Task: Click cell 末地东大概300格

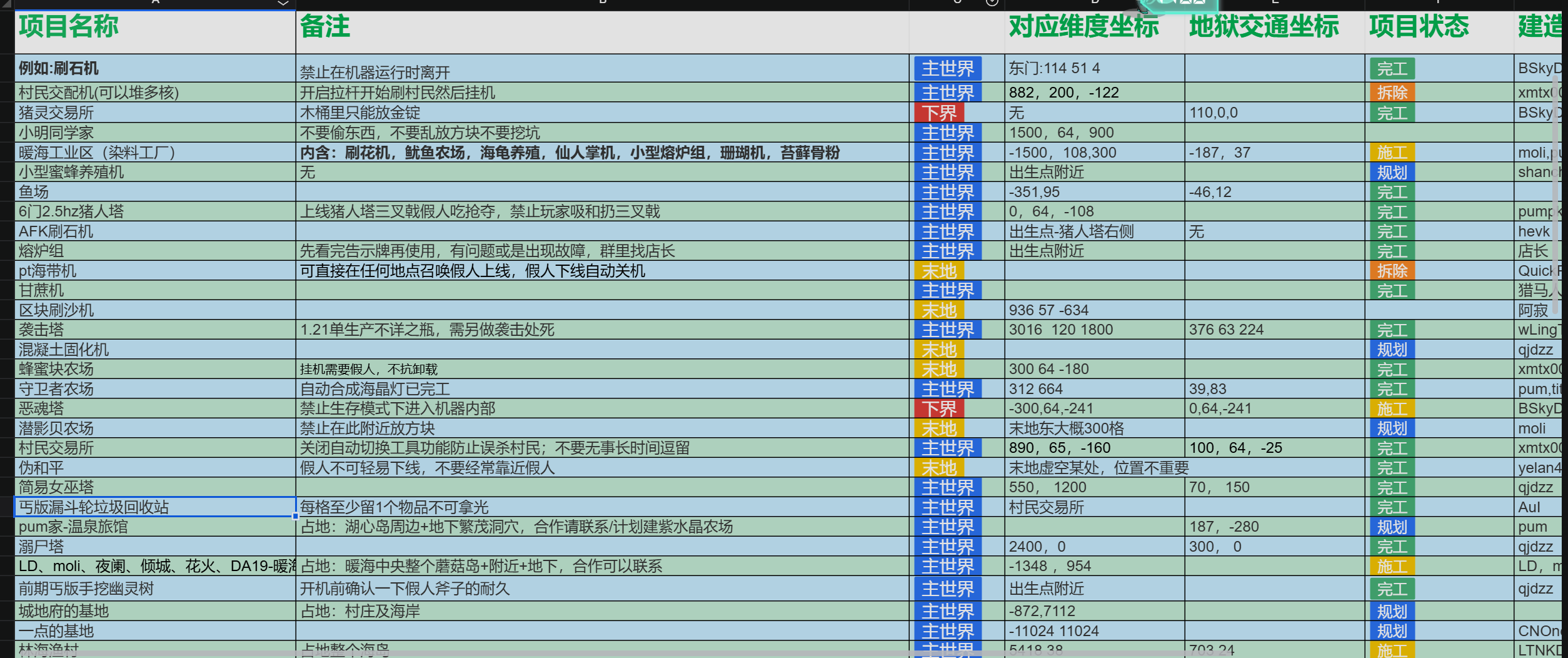Action: 1094,428
